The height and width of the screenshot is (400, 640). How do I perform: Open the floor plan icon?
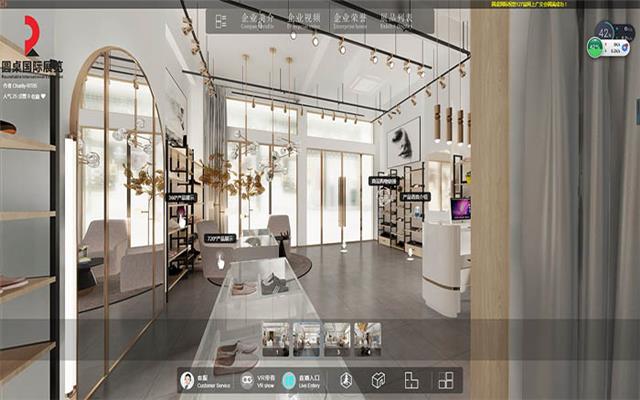[411, 380]
